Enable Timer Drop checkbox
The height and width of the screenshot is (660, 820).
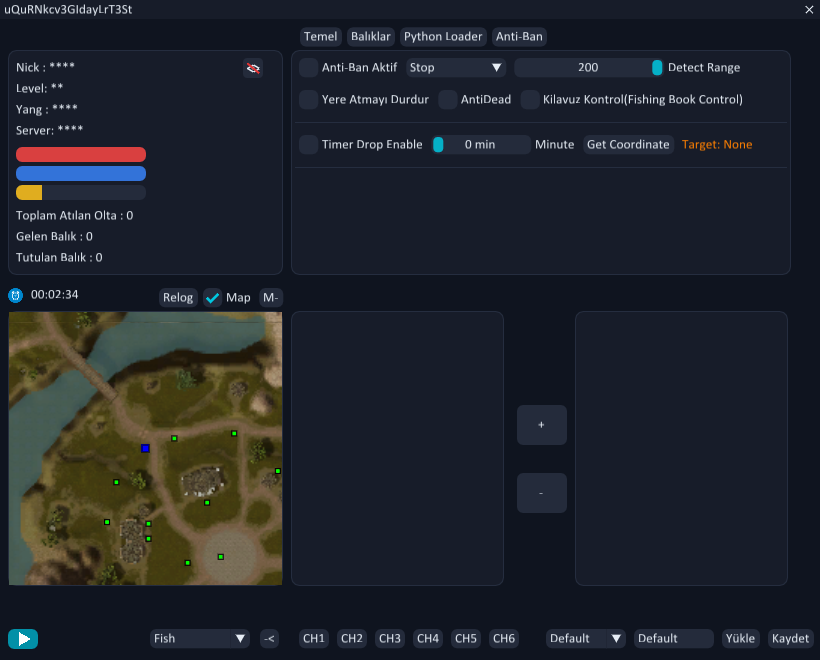[309, 144]
